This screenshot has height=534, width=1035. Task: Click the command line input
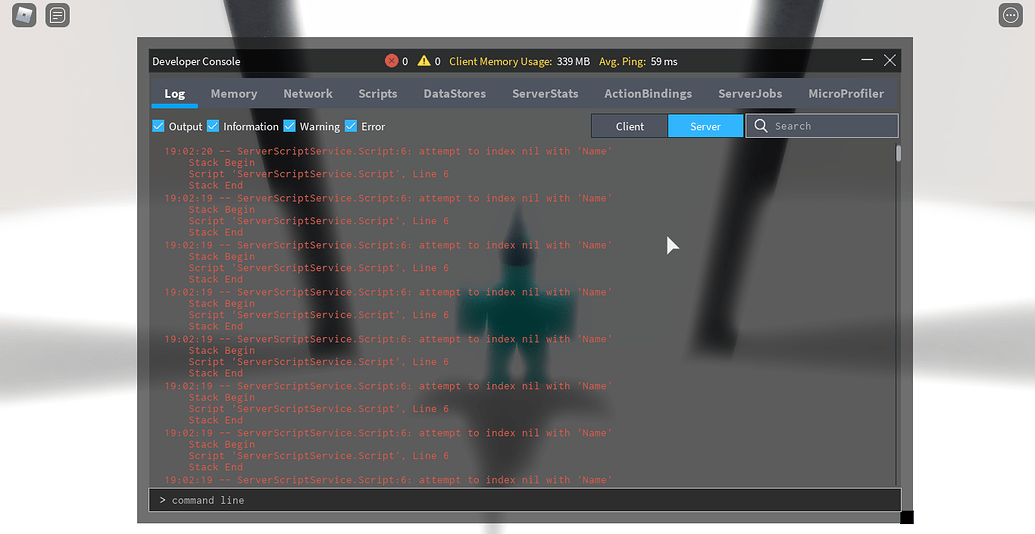[x=525, y=500]
